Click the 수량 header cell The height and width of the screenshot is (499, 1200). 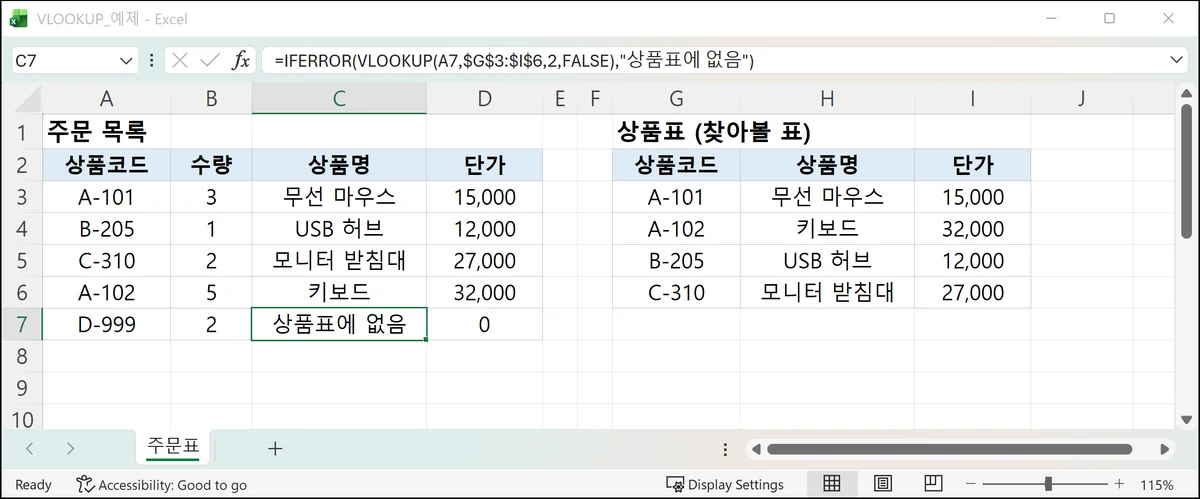click(x=211, y=164)
